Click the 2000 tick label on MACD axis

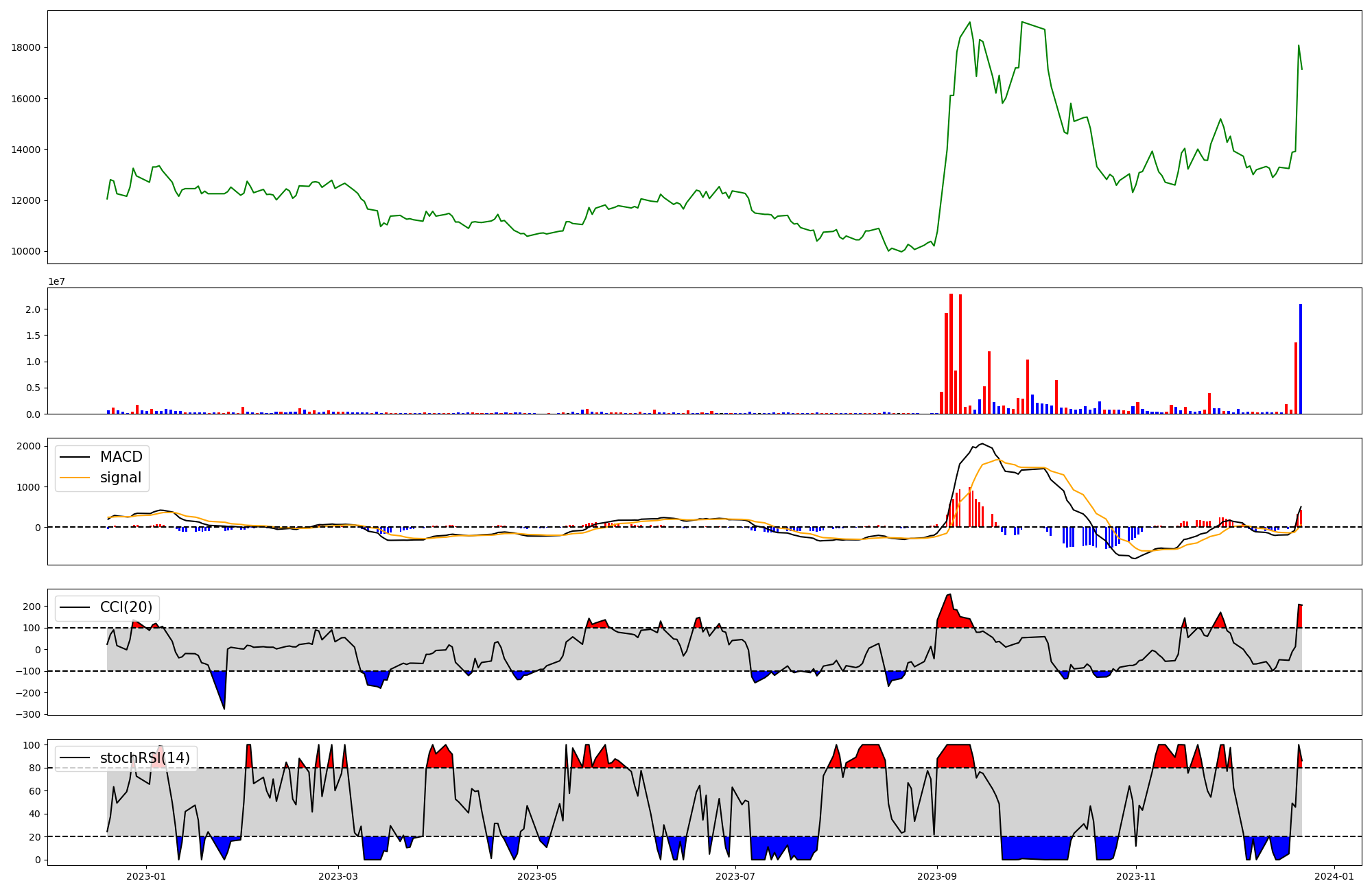coord(29,446)
